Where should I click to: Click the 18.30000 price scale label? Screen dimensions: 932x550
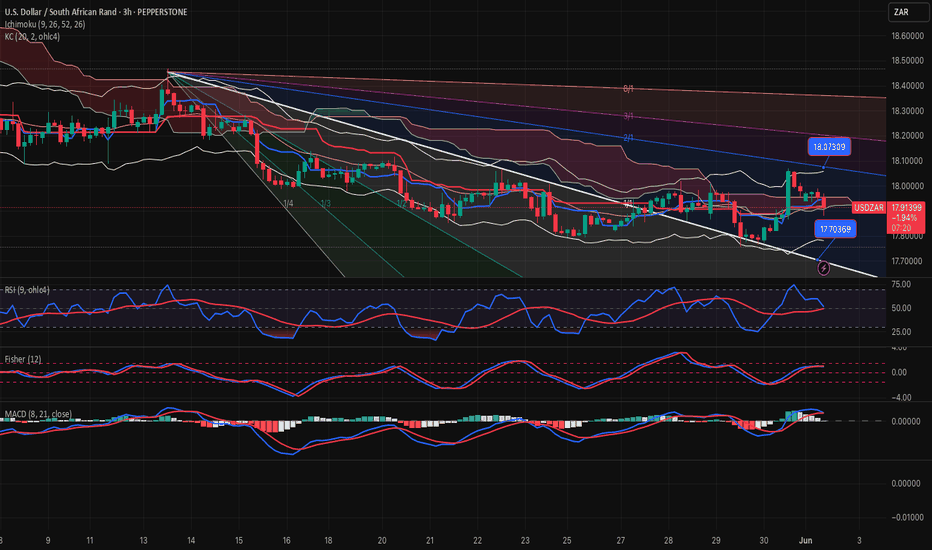coord(907,111)
